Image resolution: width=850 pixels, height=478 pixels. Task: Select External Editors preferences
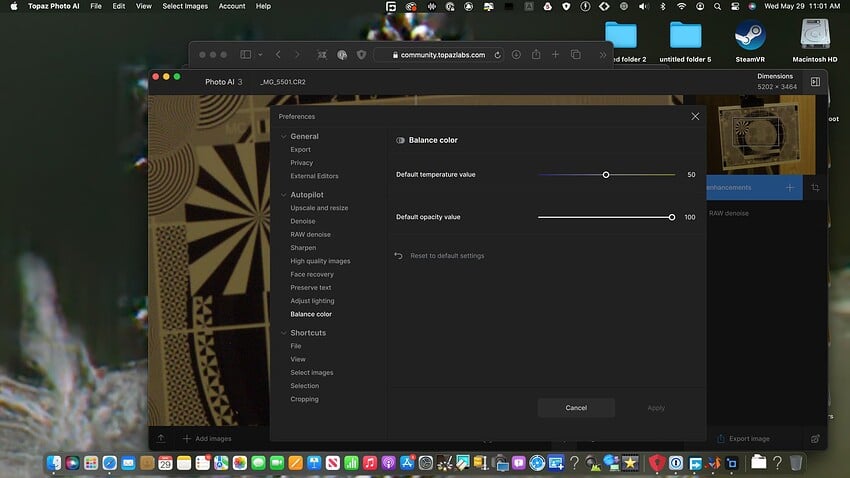point(314,176)
